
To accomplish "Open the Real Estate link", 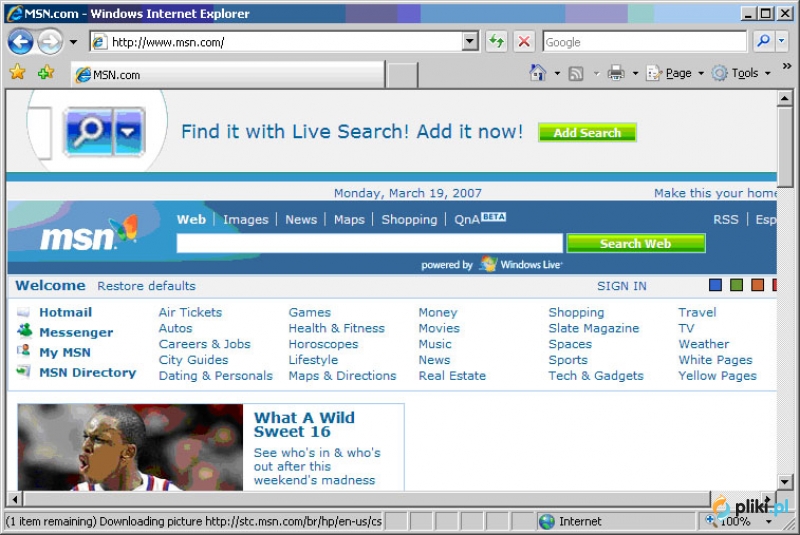I will pos(452,376).
